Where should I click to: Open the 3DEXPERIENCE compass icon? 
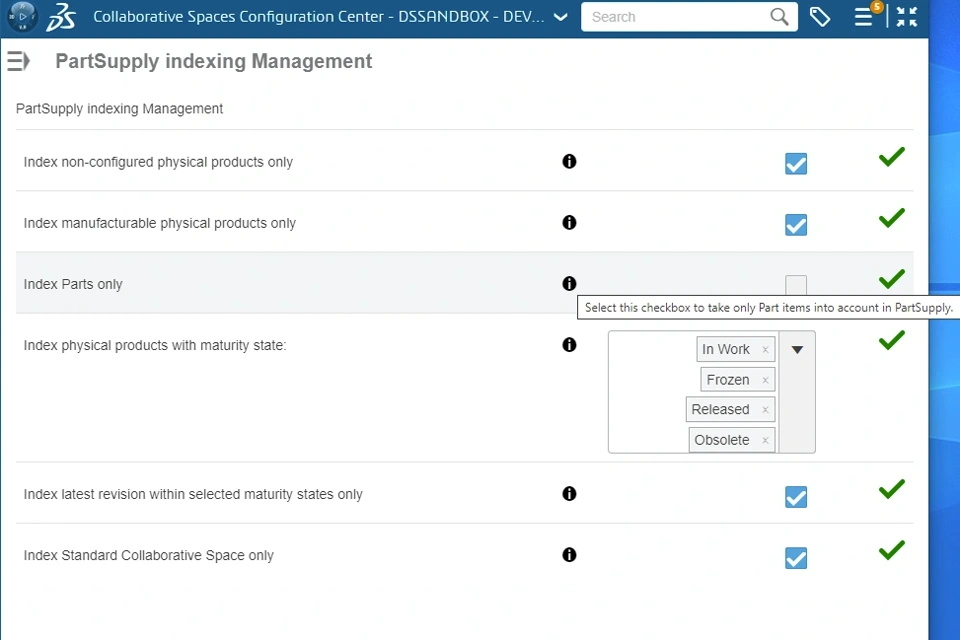[x=22, y=17]
